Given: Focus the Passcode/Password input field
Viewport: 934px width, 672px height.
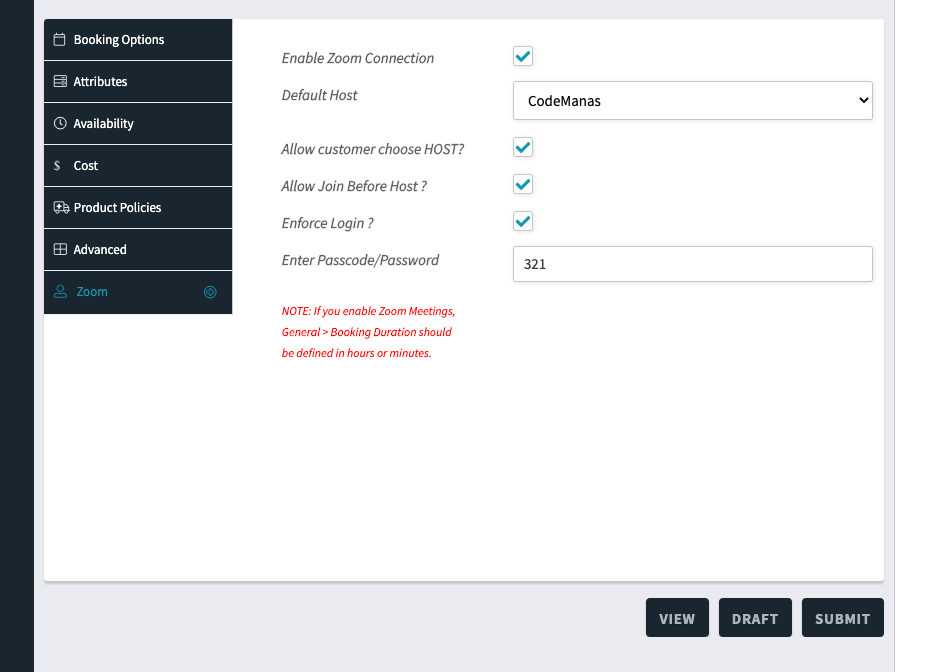Looking at the screenshot, I should [x=692, y=265].
